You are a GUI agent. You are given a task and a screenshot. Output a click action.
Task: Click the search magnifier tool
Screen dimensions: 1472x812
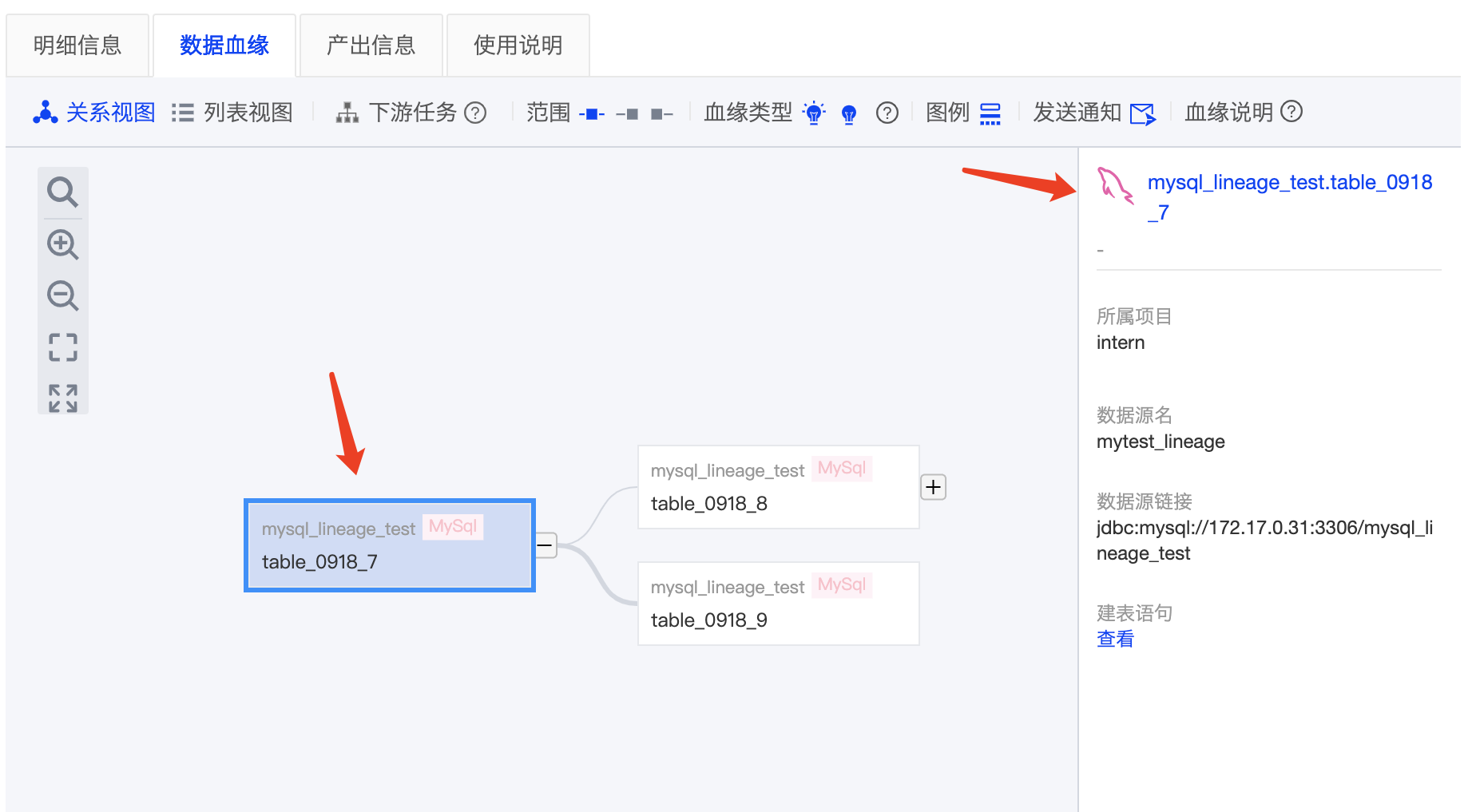(x=62, y=192)
